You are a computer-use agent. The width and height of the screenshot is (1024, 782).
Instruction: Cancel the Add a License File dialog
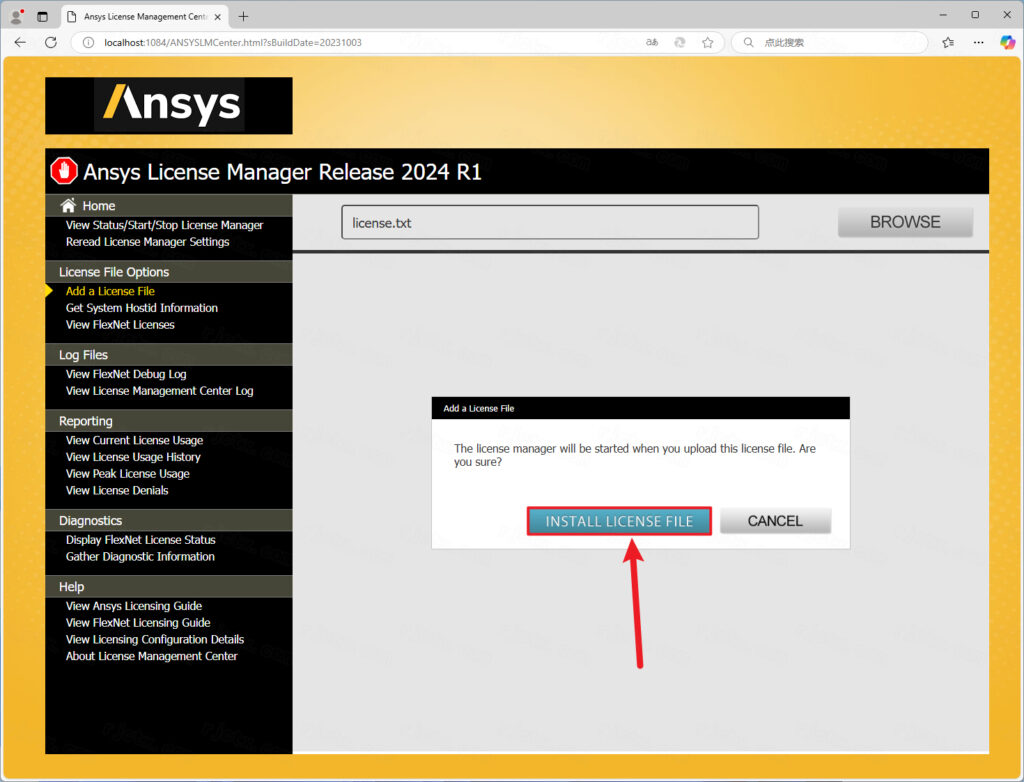pos(775,521)
